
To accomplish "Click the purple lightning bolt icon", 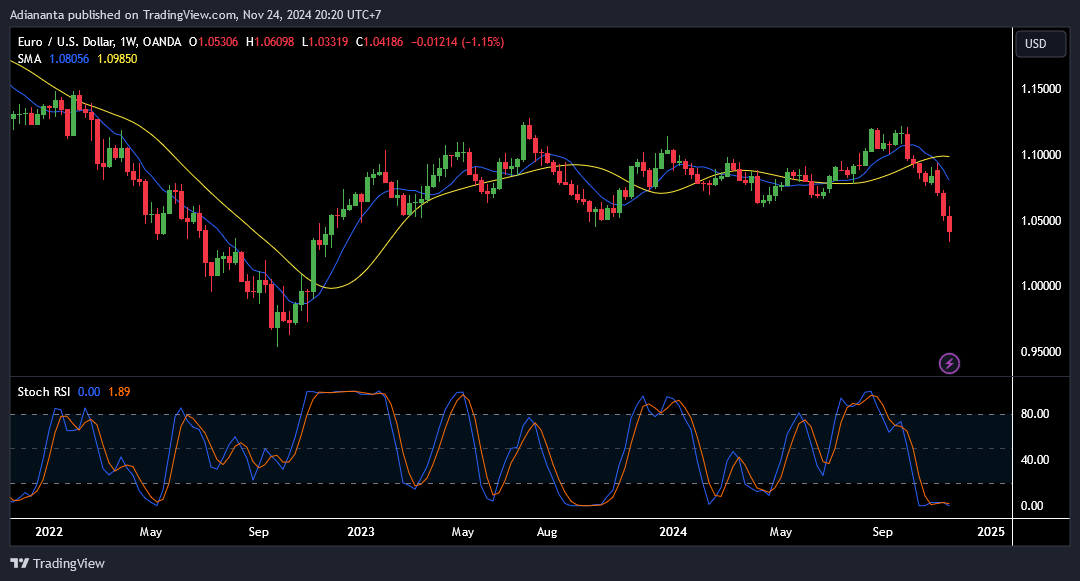I will tap(949, 363).
